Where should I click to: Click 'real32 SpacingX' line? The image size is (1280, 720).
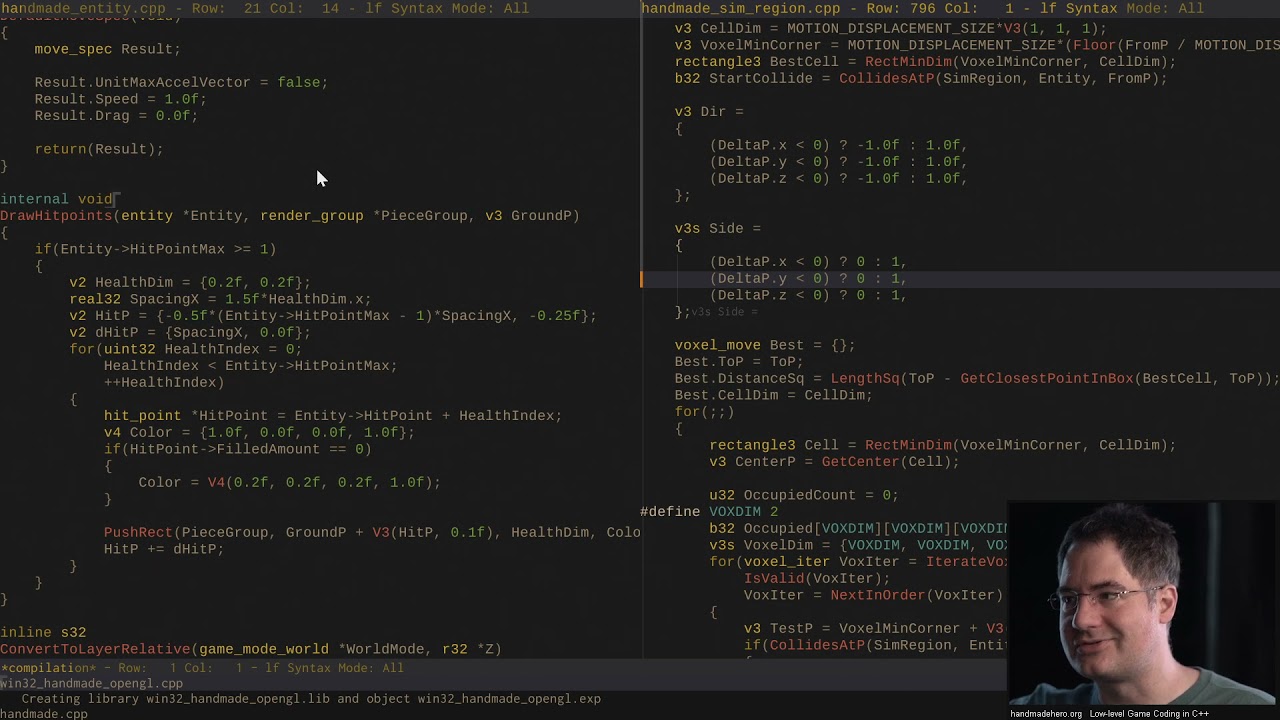(x=220, y=299)
